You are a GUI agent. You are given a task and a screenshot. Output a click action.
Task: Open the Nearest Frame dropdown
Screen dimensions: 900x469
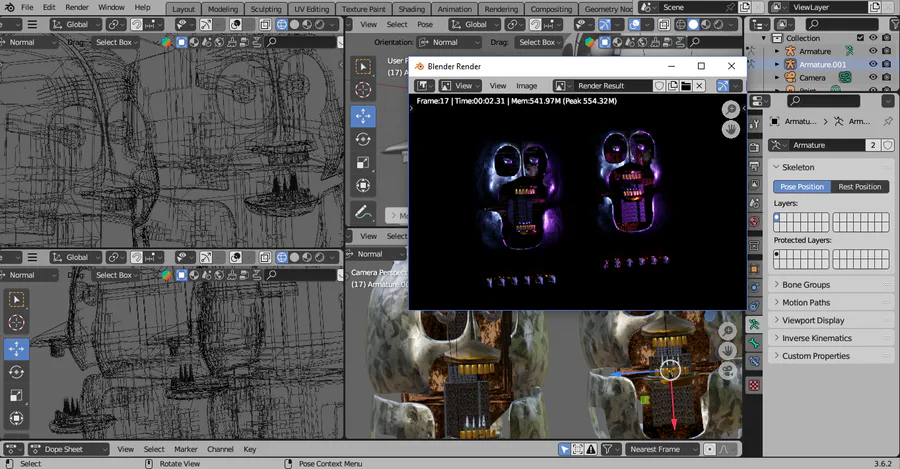coord(662,449)
